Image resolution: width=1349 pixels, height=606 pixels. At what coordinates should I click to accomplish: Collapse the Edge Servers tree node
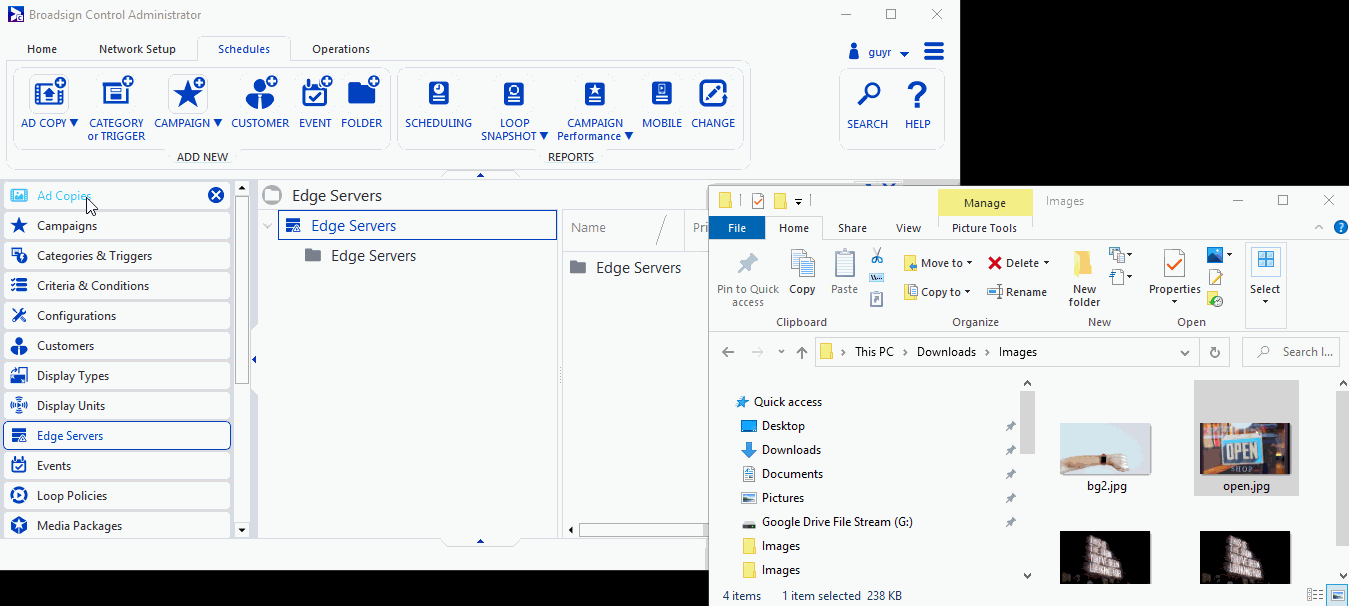click(x=267, y=226)
